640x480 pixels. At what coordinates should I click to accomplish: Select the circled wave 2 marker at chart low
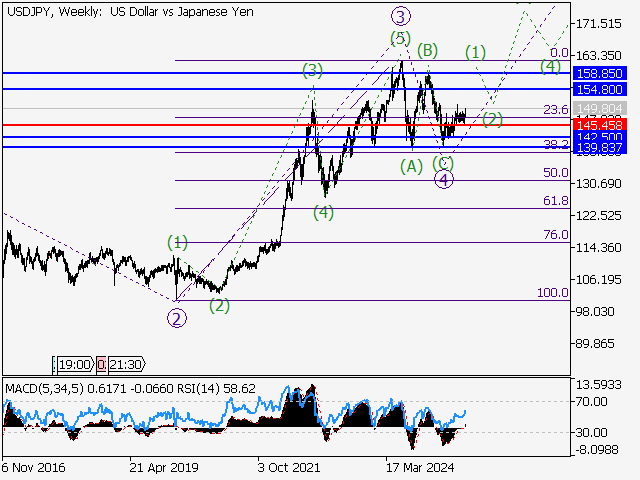(x=176, y=319)
